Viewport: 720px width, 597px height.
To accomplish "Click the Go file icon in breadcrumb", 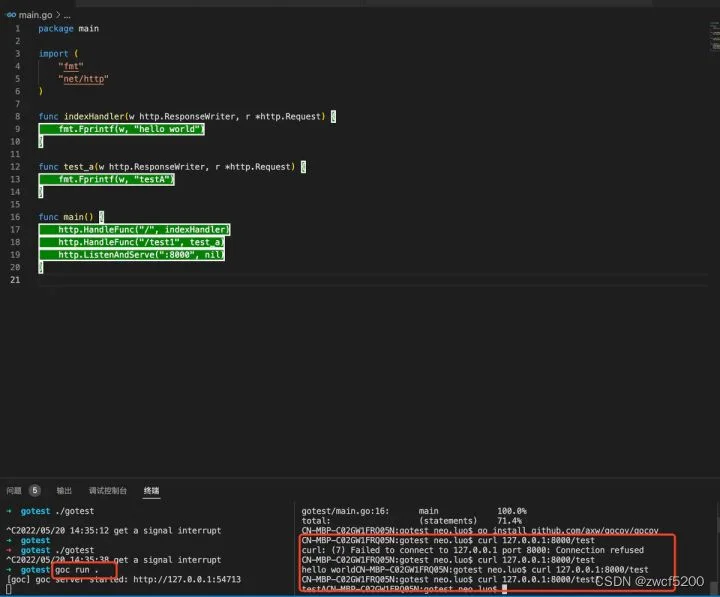I will click(11, 15).
